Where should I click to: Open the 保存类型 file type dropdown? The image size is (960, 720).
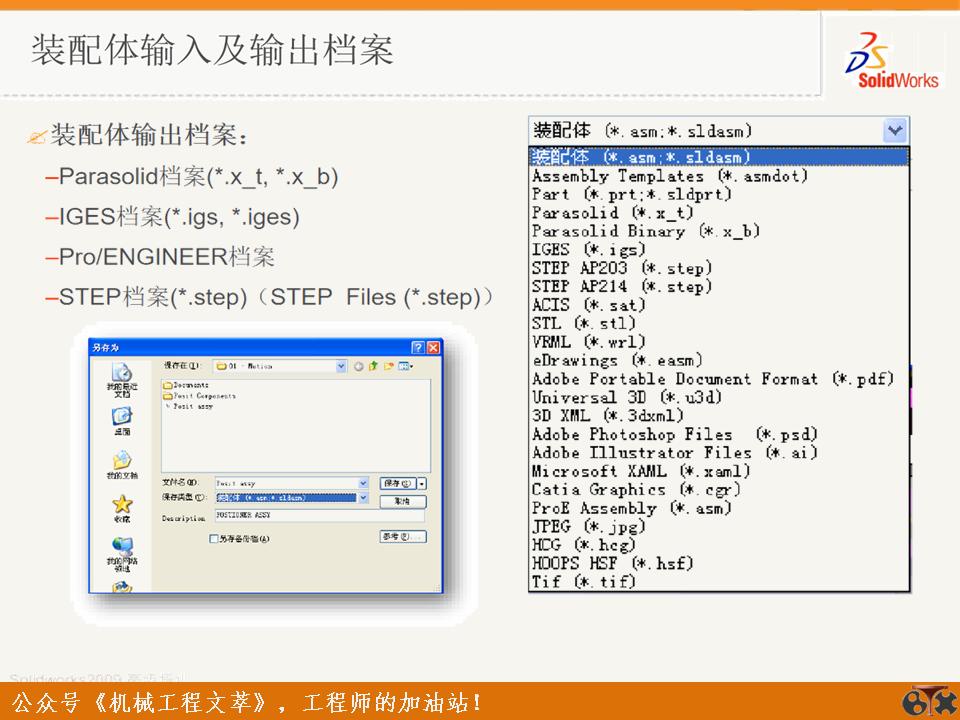[365, 498]
